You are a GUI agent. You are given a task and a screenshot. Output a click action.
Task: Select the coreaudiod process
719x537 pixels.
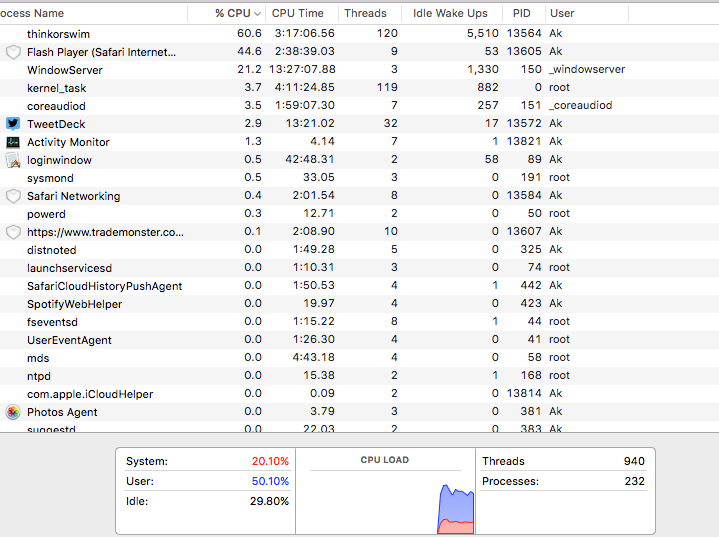(x=56, y=106)
